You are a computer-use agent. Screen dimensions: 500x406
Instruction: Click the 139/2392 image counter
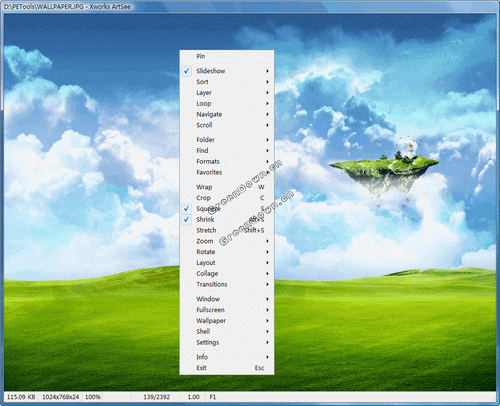tap(157, 397)
